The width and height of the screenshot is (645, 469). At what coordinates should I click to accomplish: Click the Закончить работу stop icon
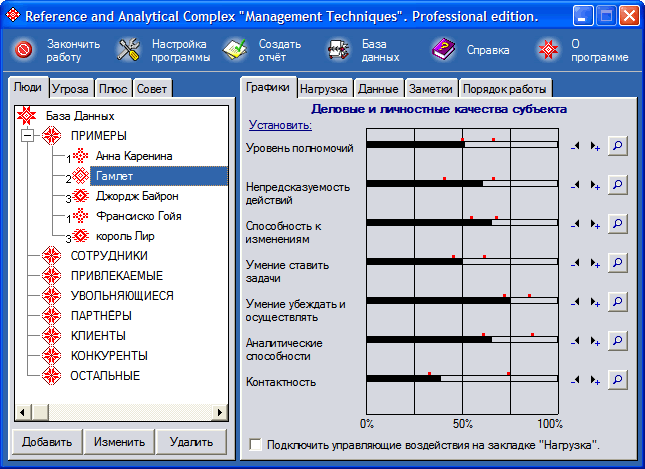[23, 50]
